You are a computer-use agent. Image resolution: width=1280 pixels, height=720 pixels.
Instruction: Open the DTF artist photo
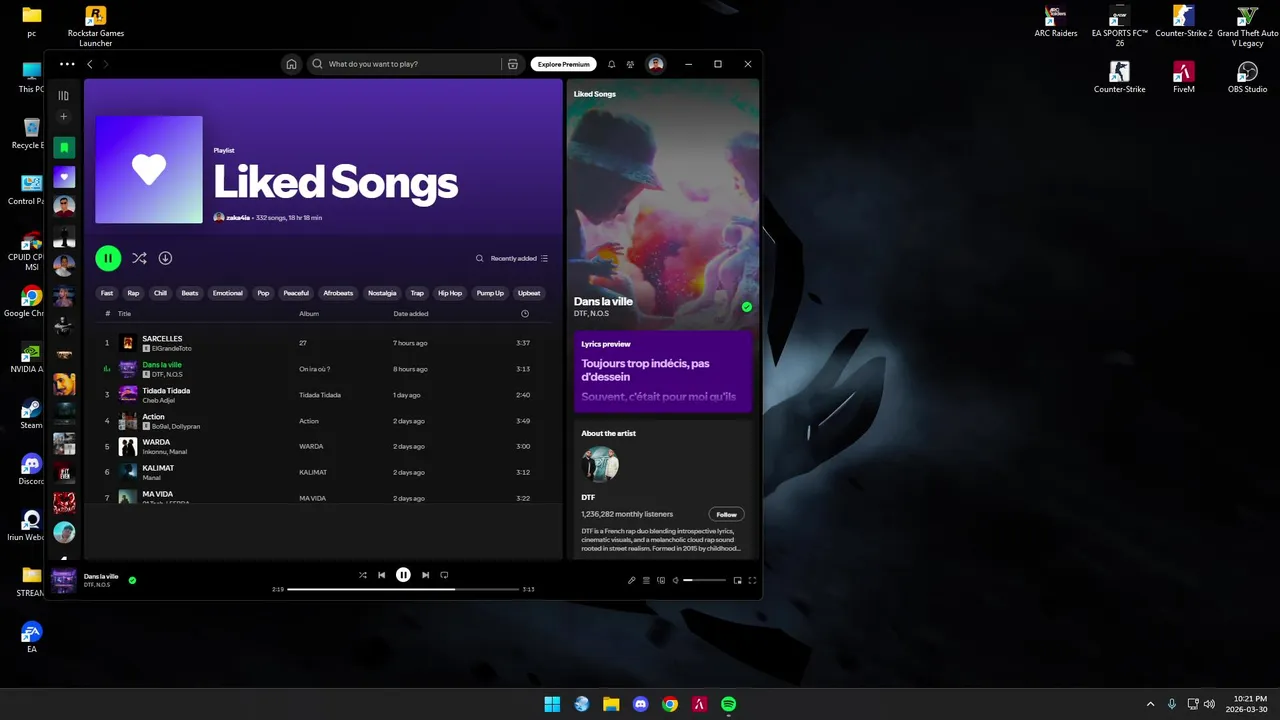pos(601,463)
